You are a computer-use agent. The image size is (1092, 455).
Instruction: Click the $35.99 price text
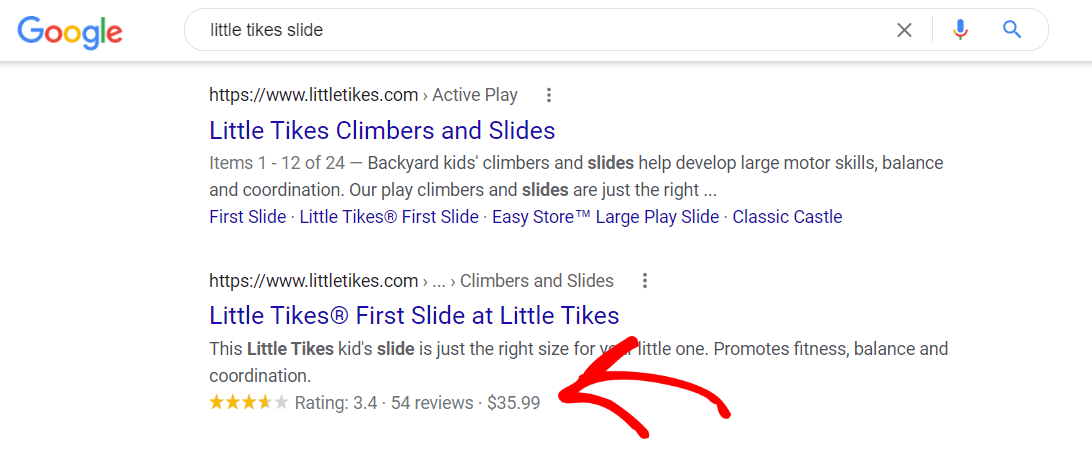pos(513,403)
